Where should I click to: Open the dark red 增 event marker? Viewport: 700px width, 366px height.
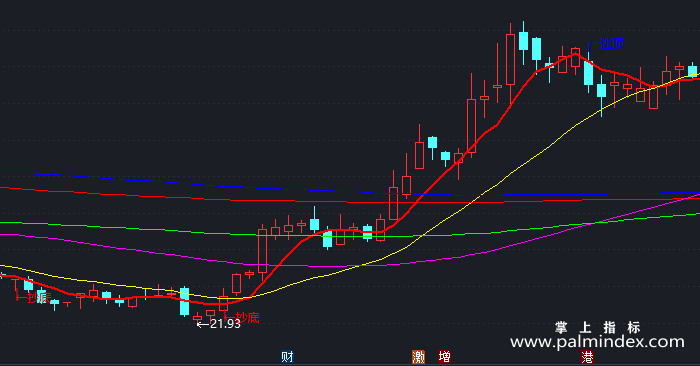444,357
